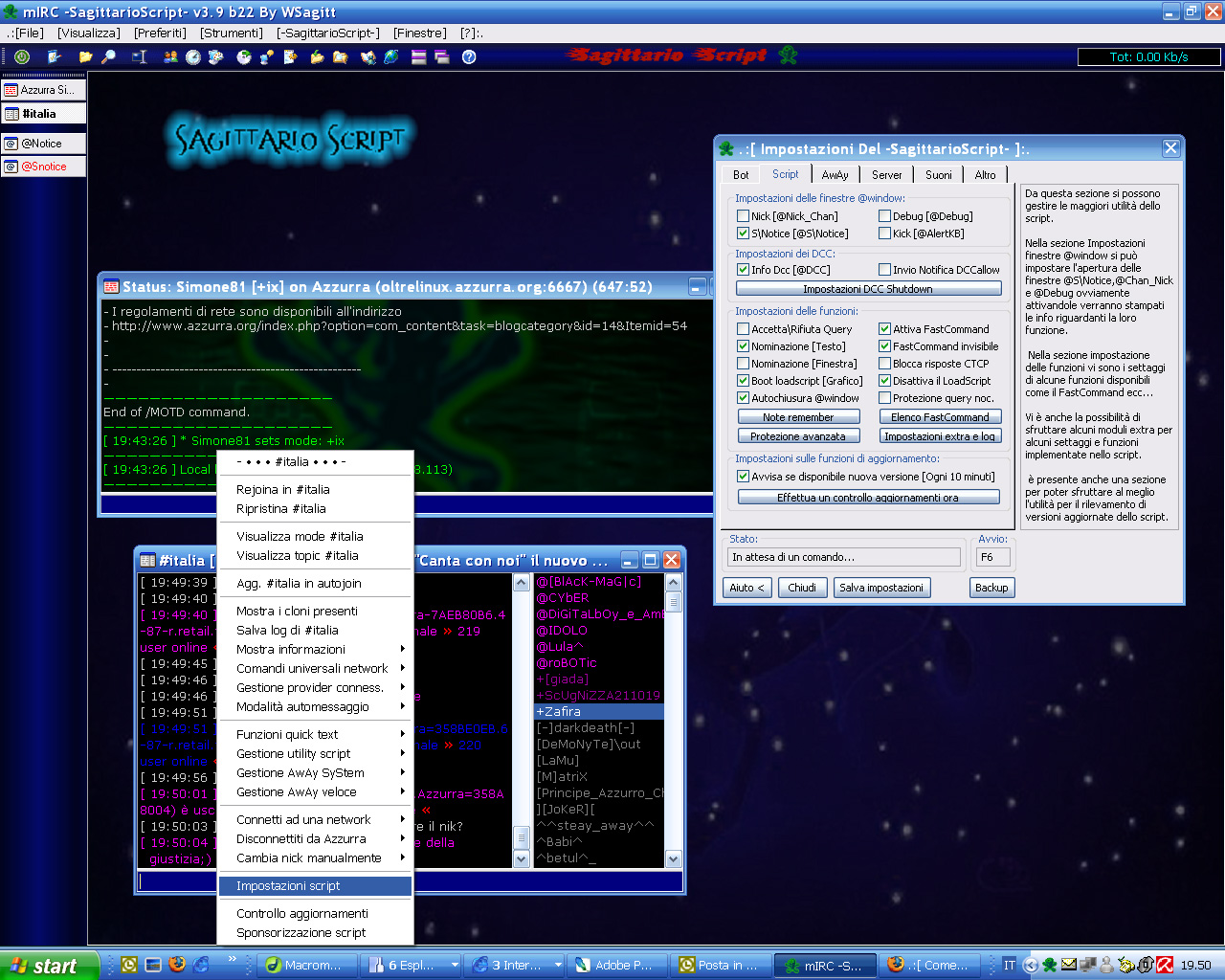Click the clock icon in toolbar
The width and height of the screenshot is (1225, 980).
coord(193,57)
